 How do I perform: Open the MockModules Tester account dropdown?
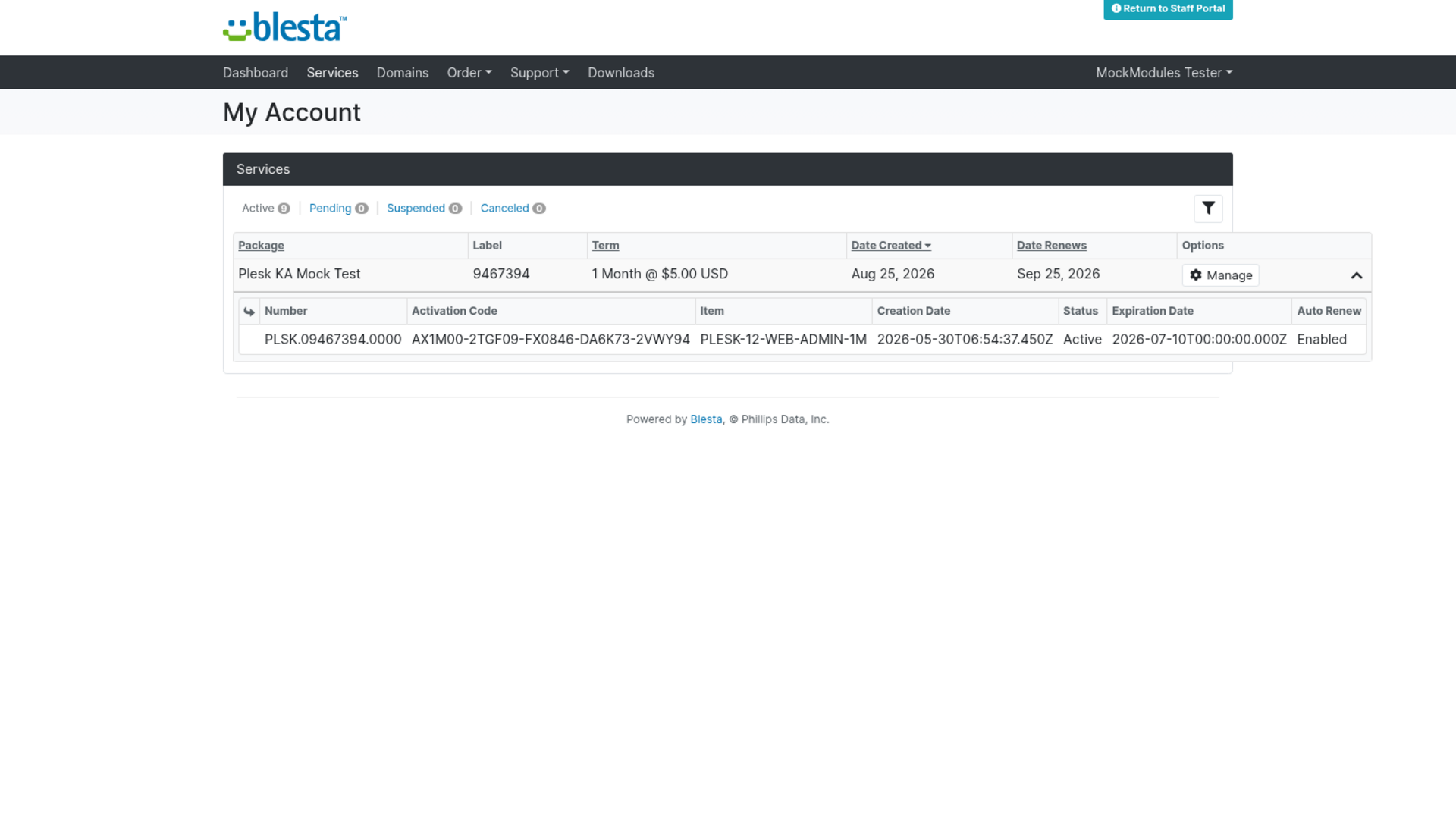1164,73
